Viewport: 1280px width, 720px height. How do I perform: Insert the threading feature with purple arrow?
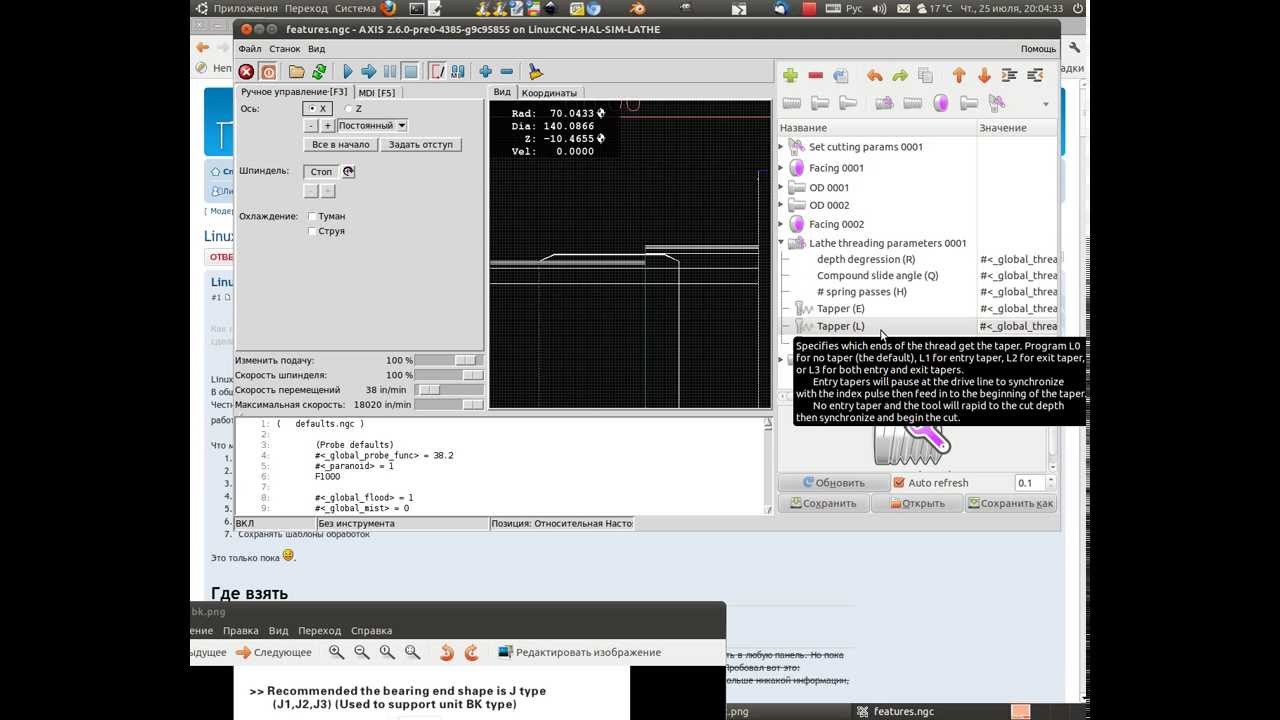click(884, 103)
